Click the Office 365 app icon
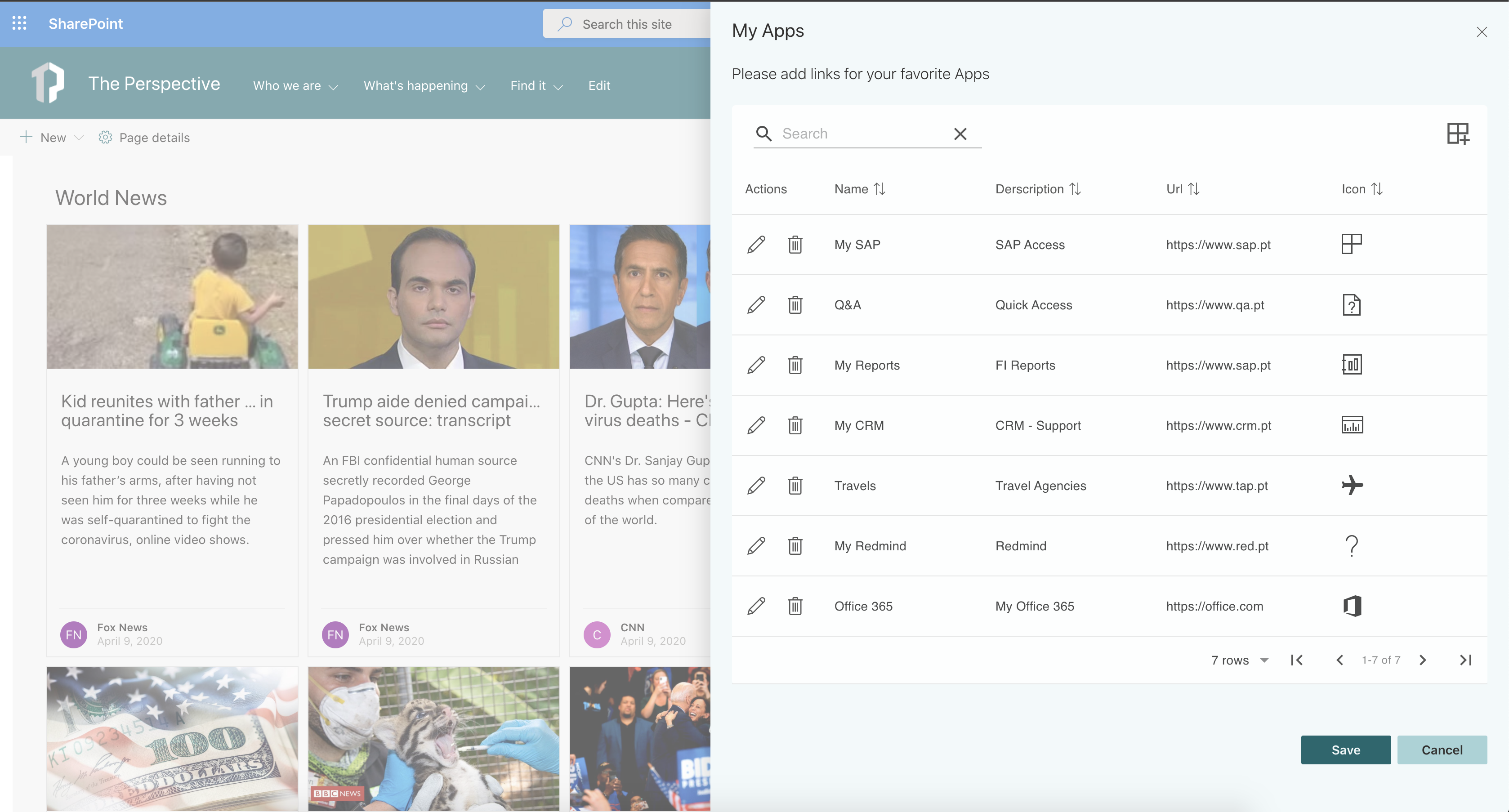 [x=1351, y=605]
